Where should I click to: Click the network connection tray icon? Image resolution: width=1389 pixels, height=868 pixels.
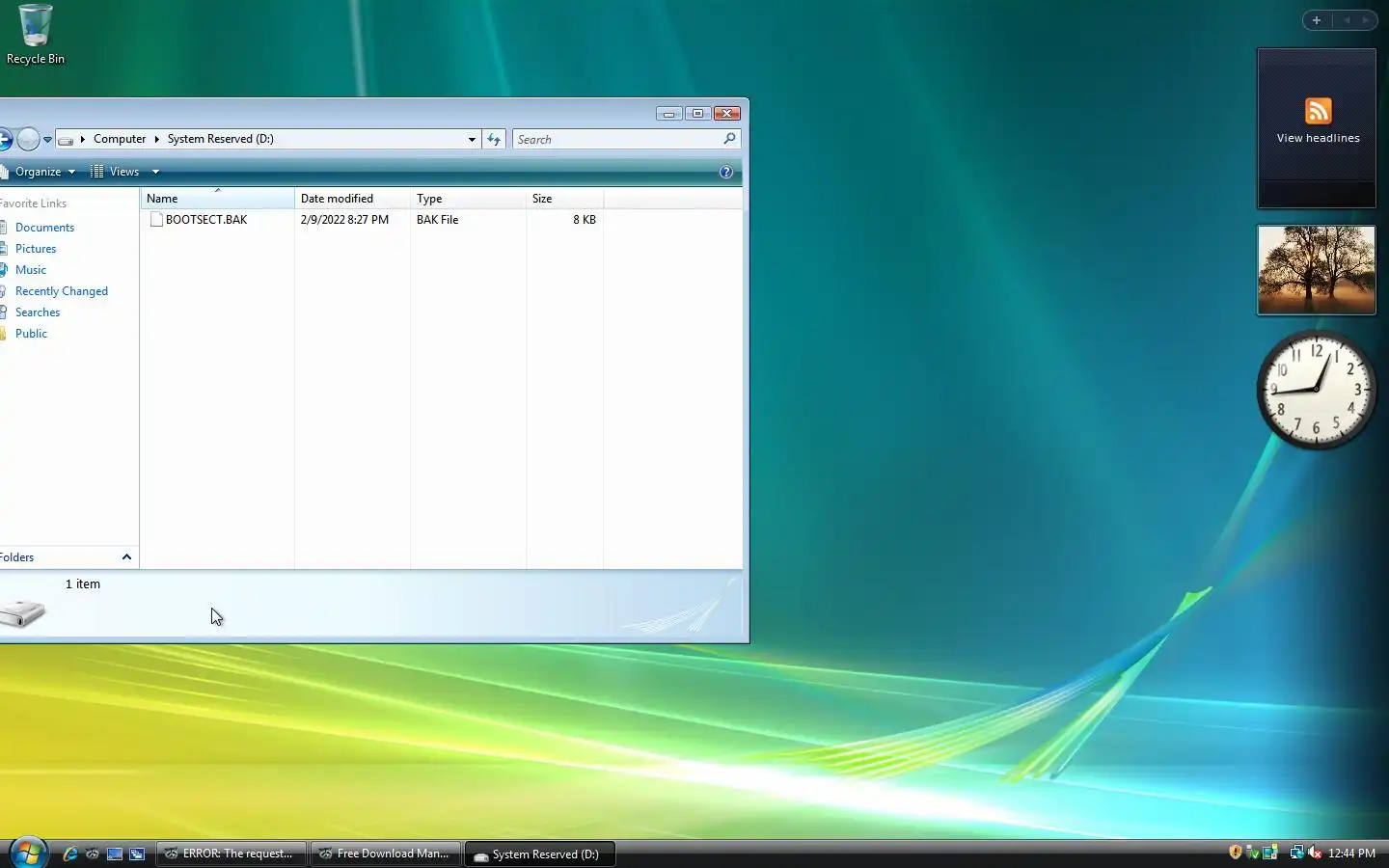[x=1297, y=853]
